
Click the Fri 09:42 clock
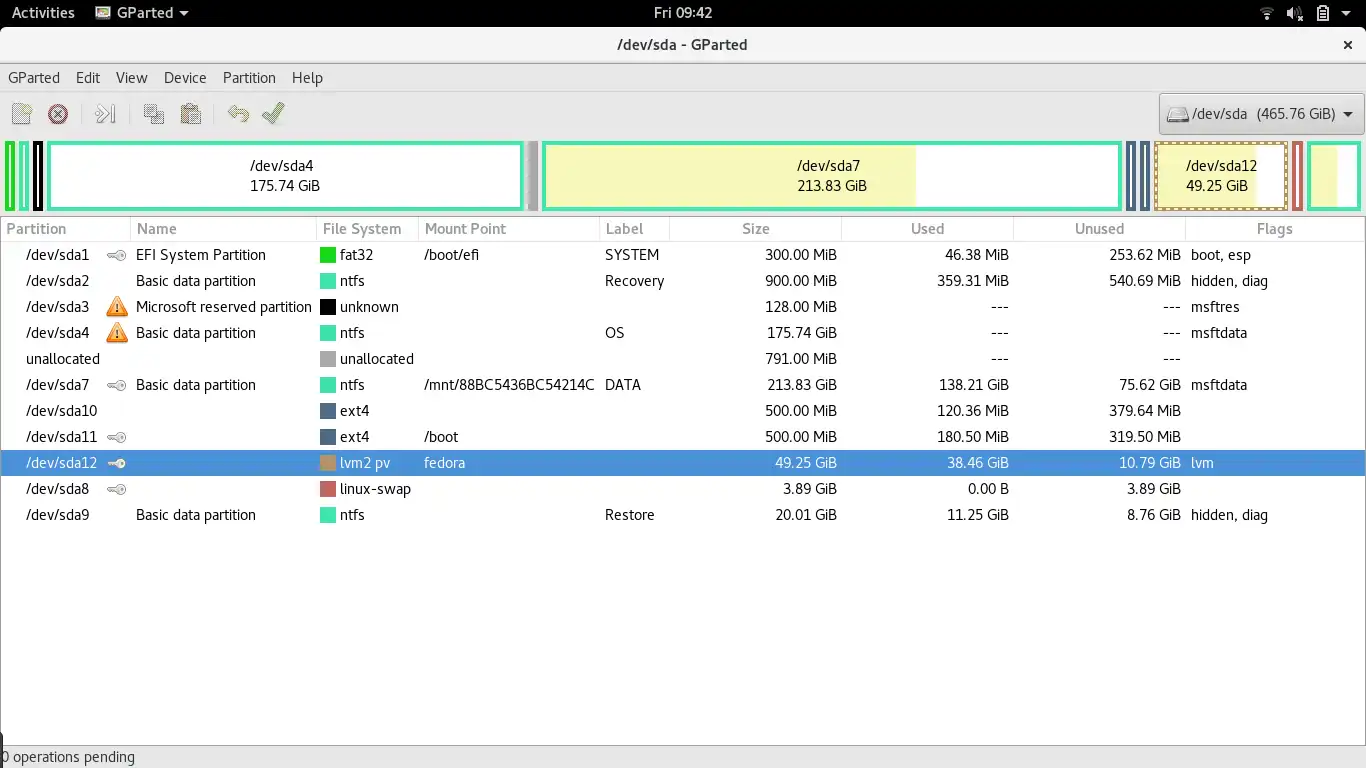(683, 13)
